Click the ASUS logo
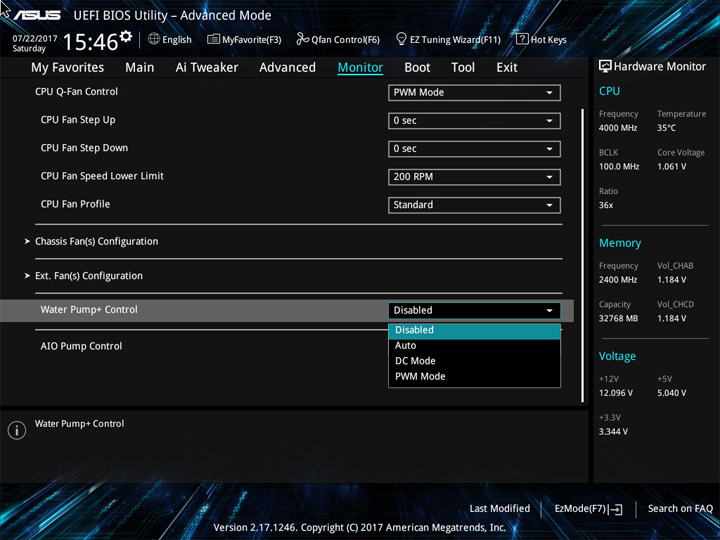 pyautogui.click(x=37, y=15)
